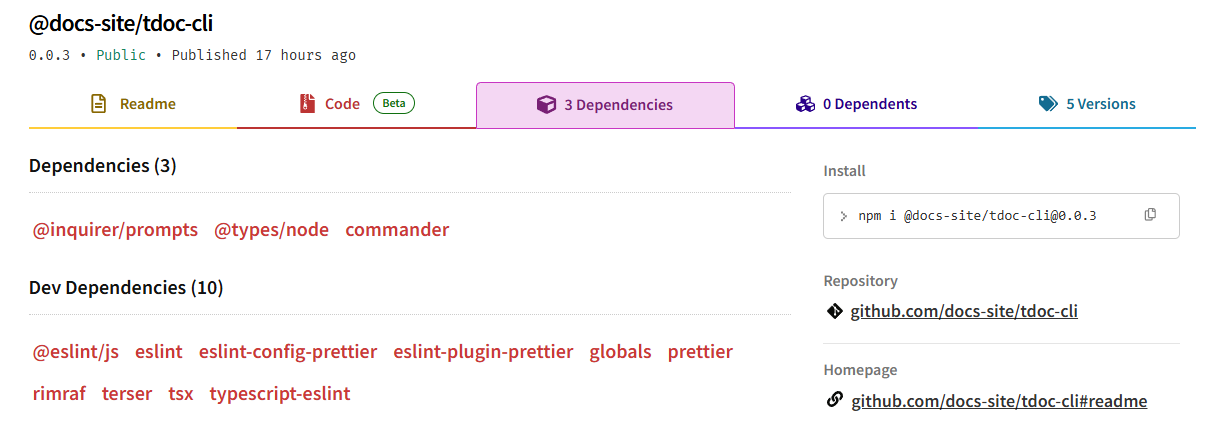The height and width of the screenshot is (425, 1224).
Task: Switch to the Readme tab
Action: click(133, 104)
